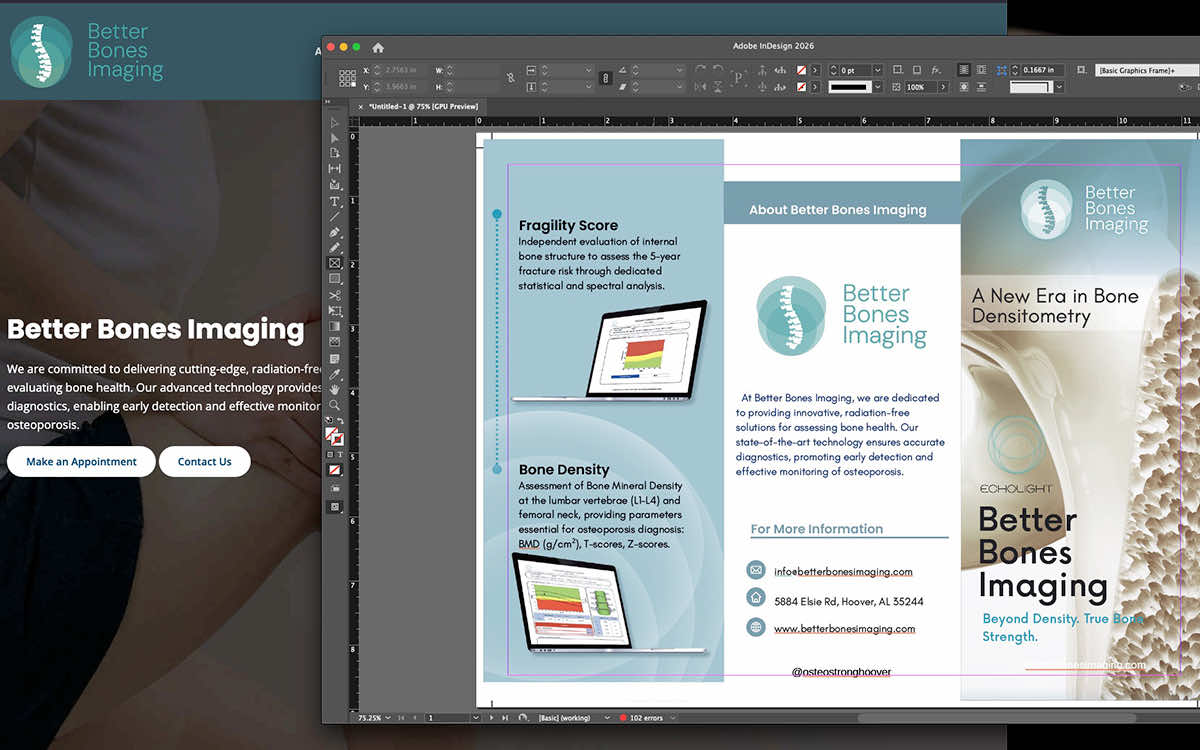Select the Zoom tool in toolbox
Screen dimensions: 1200x750
point(335,405)
